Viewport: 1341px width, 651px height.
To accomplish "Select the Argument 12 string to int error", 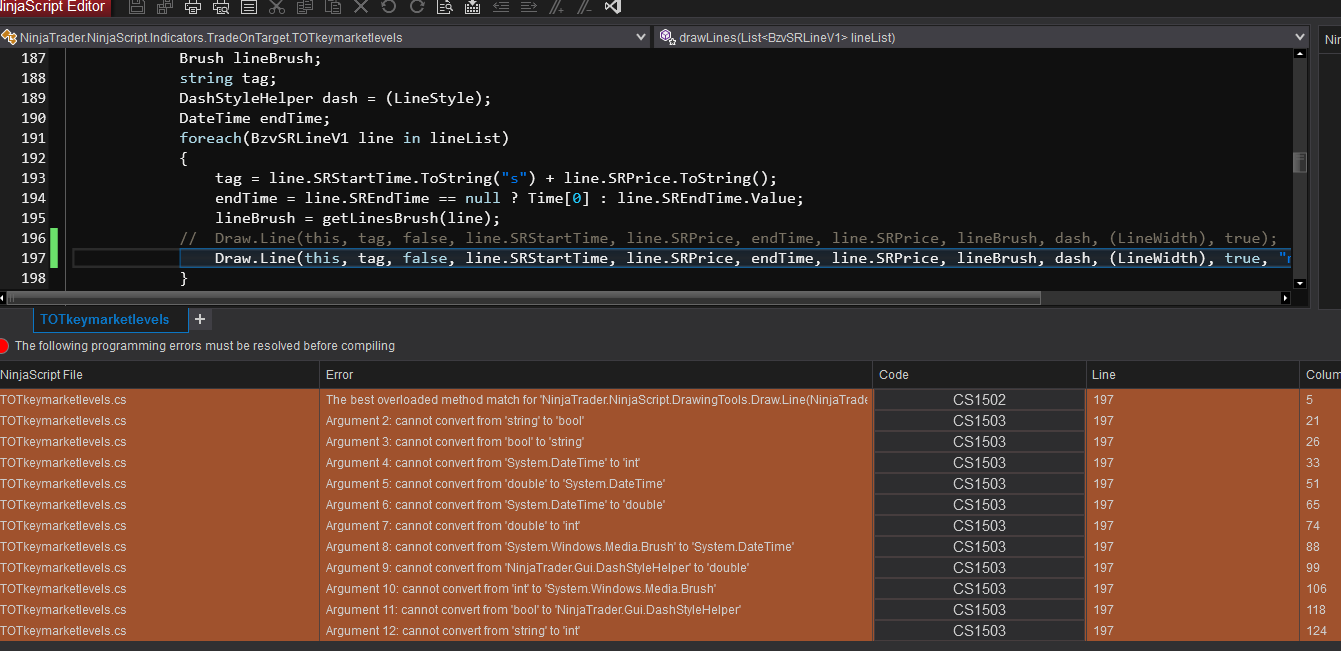I will tap(596, 631).
